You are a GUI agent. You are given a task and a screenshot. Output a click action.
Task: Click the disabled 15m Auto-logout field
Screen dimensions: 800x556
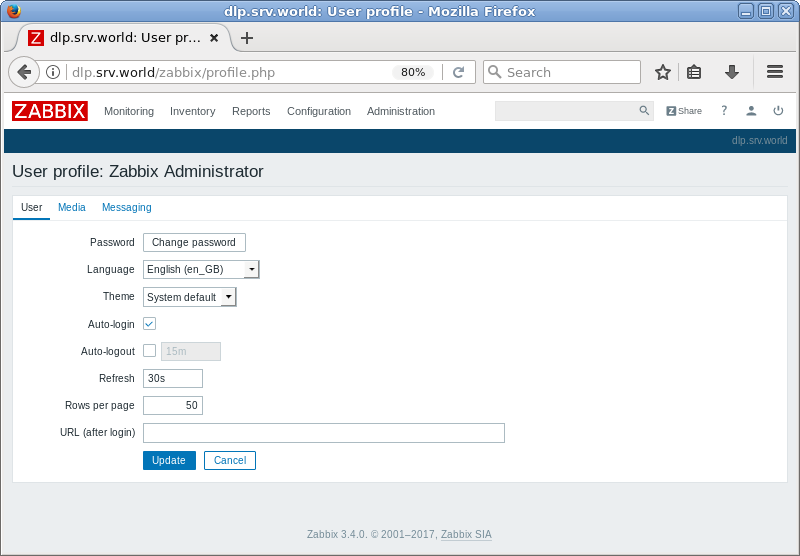tap(191, 351)
